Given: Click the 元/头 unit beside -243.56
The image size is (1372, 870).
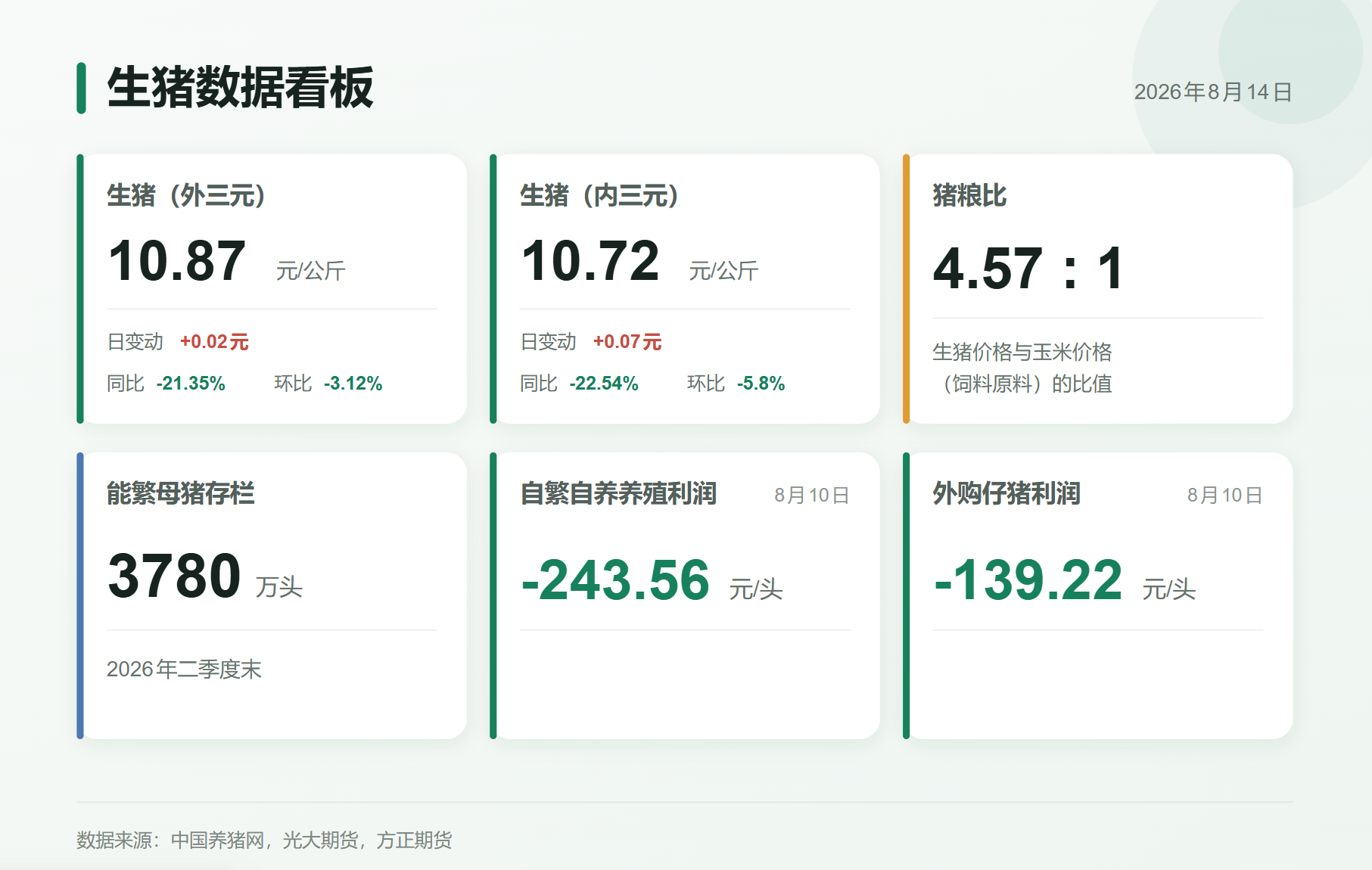Looking at the screenshot, I should point(756,589).
